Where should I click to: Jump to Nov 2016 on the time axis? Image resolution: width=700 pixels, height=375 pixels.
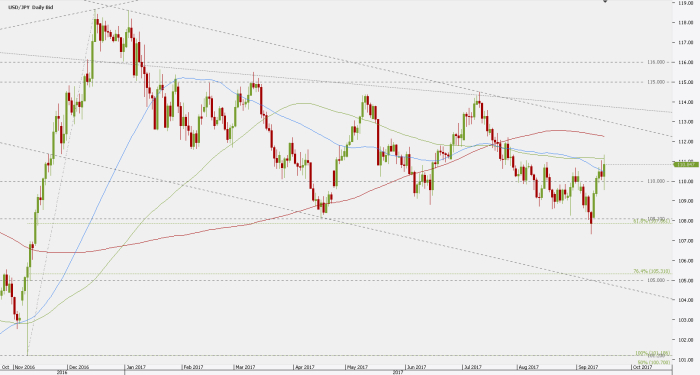coord(25,367)
